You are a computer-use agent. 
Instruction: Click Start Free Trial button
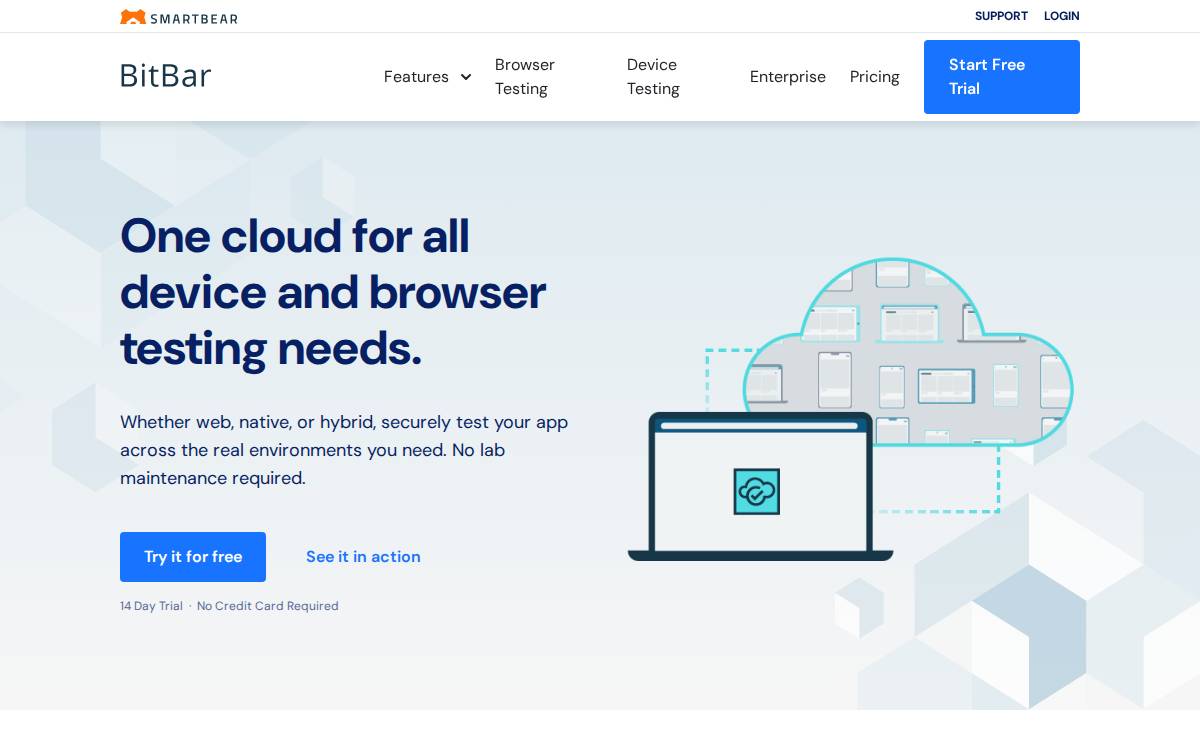pos(1002,77)
